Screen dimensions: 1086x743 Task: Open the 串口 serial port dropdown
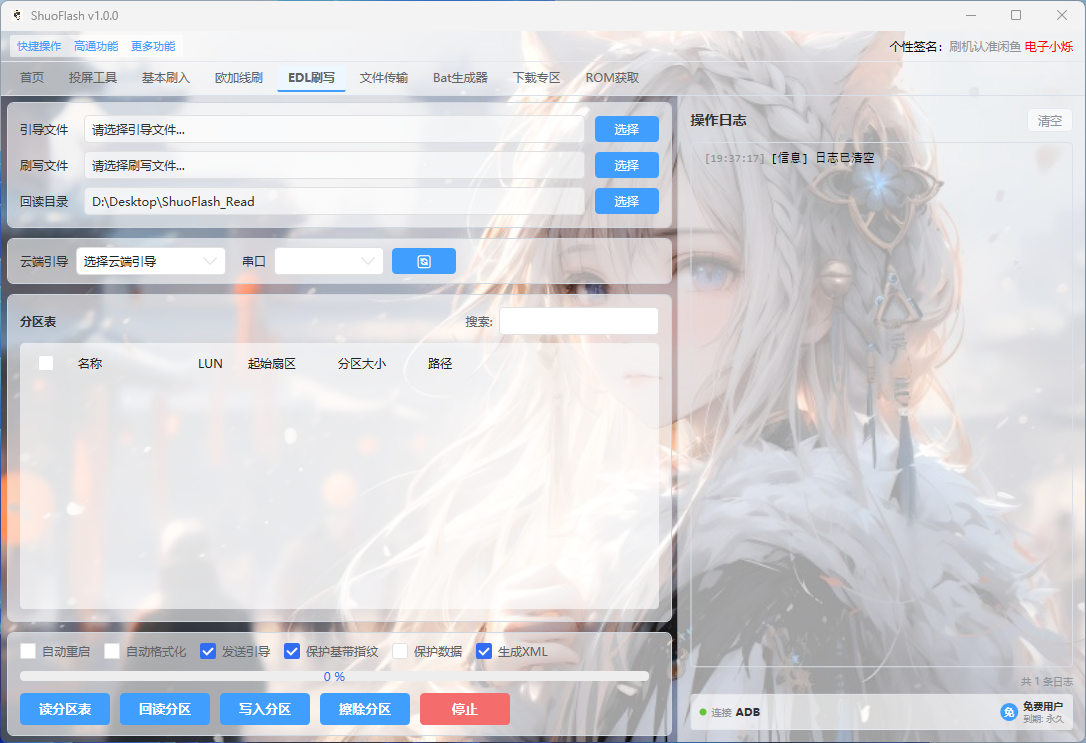pos(329,261)
